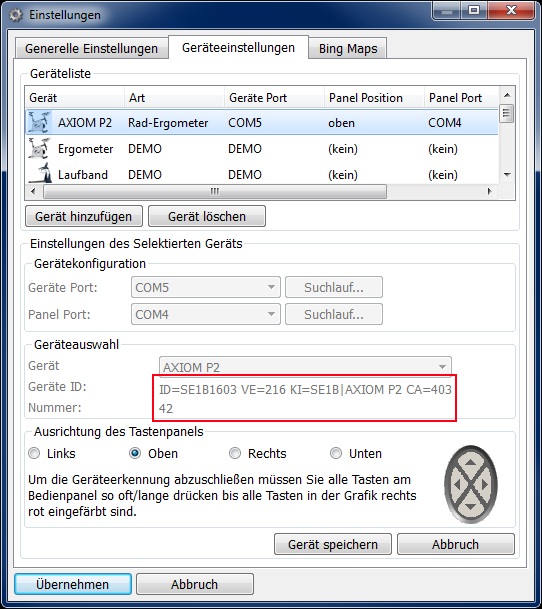Viewport: 542px width, 609px height.
Task: Expand the Panel Port COM4 dropdown
Action: (x=206, y=314)
